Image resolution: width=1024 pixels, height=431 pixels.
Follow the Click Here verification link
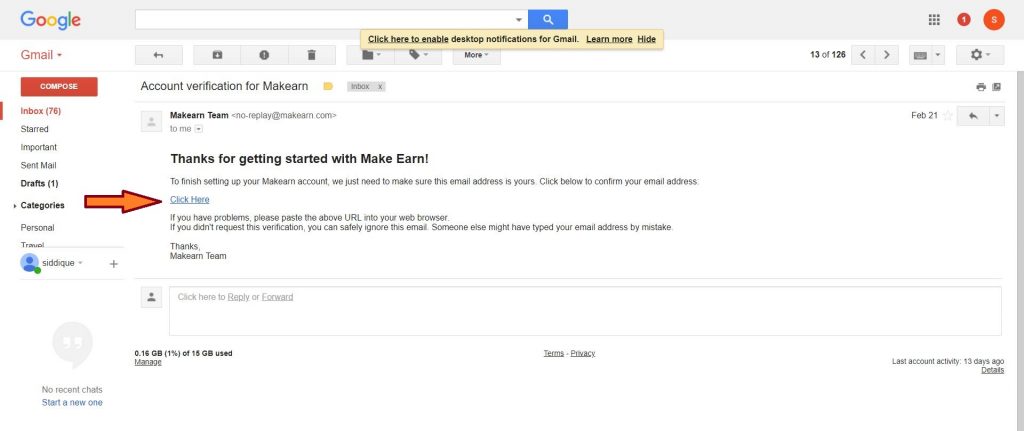coord(190,200)
